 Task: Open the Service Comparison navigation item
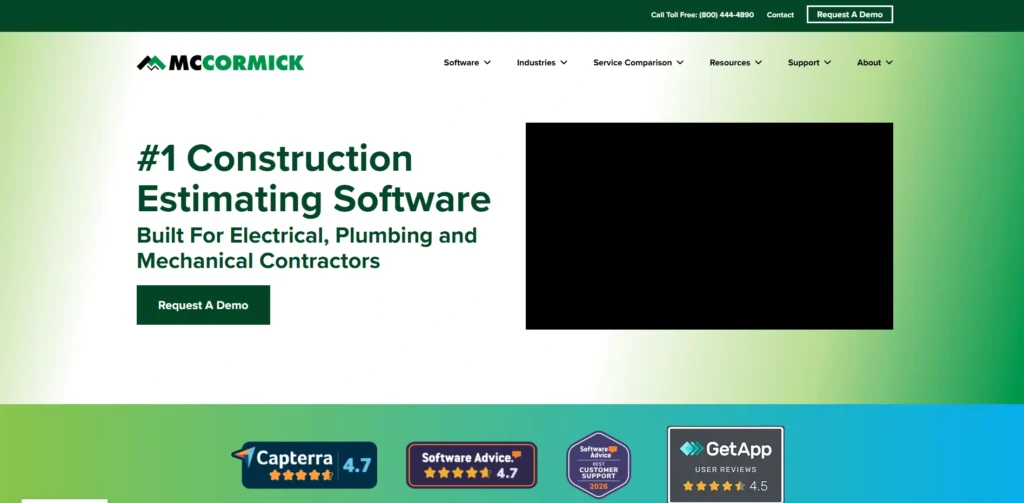click(x=632, y=63)
